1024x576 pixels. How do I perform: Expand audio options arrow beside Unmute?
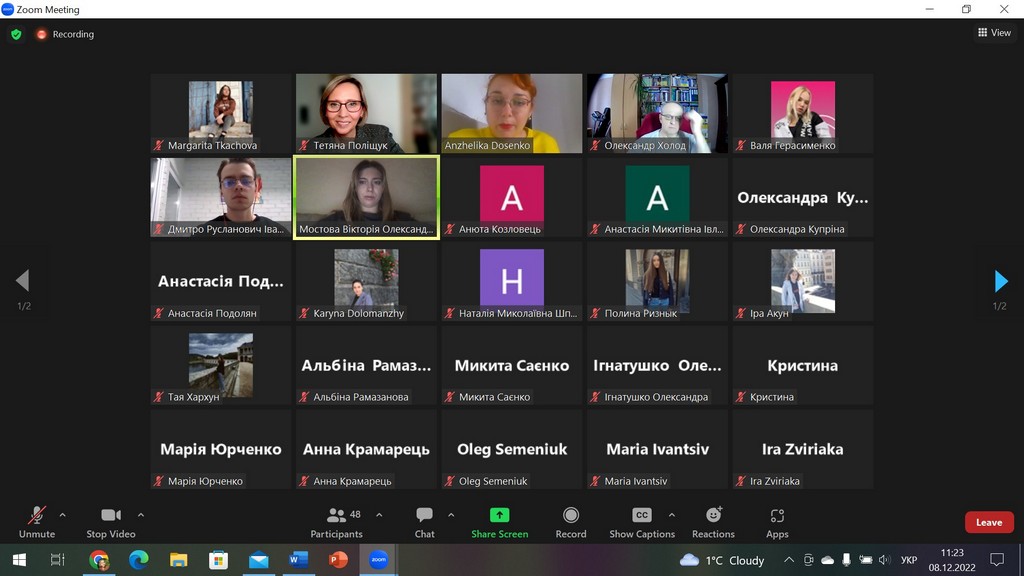pos(62,515)
